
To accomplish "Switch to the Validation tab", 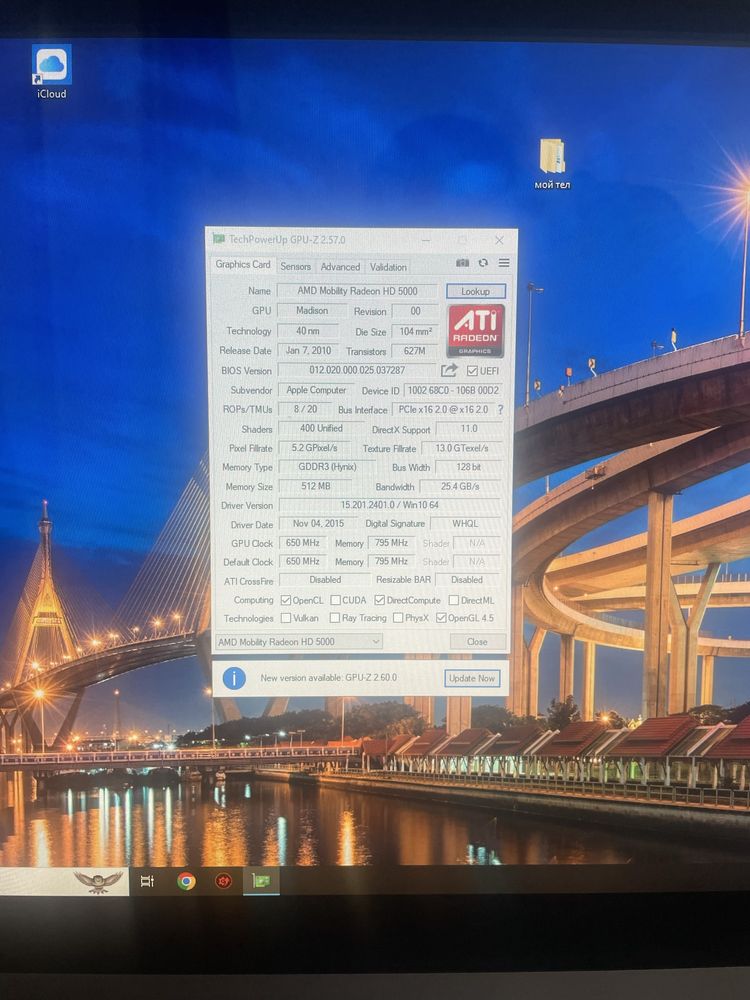I will tap(388, 267).
